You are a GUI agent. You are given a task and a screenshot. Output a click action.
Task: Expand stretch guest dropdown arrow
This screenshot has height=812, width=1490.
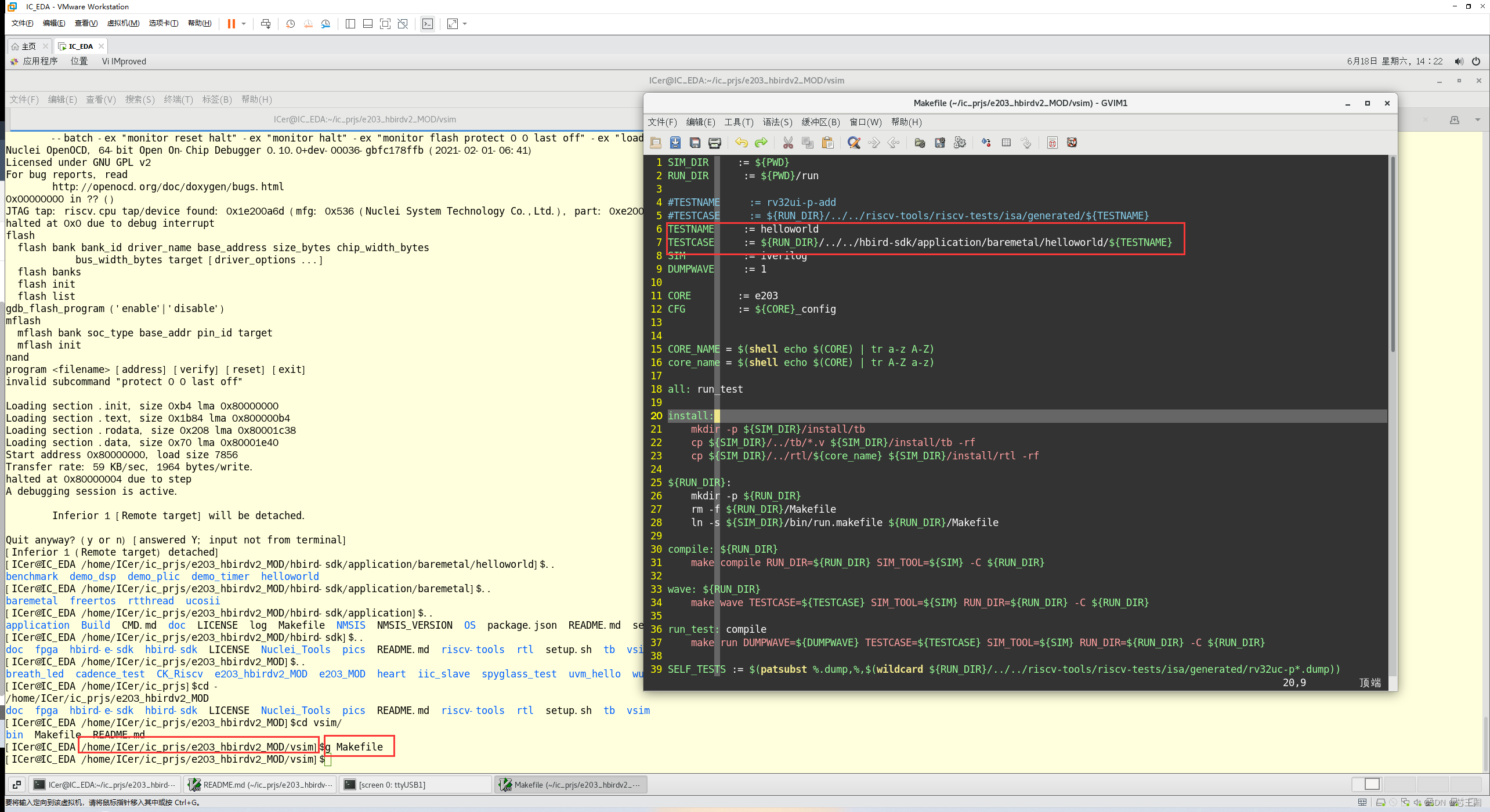pyautogui.click(x=465, y=24)
